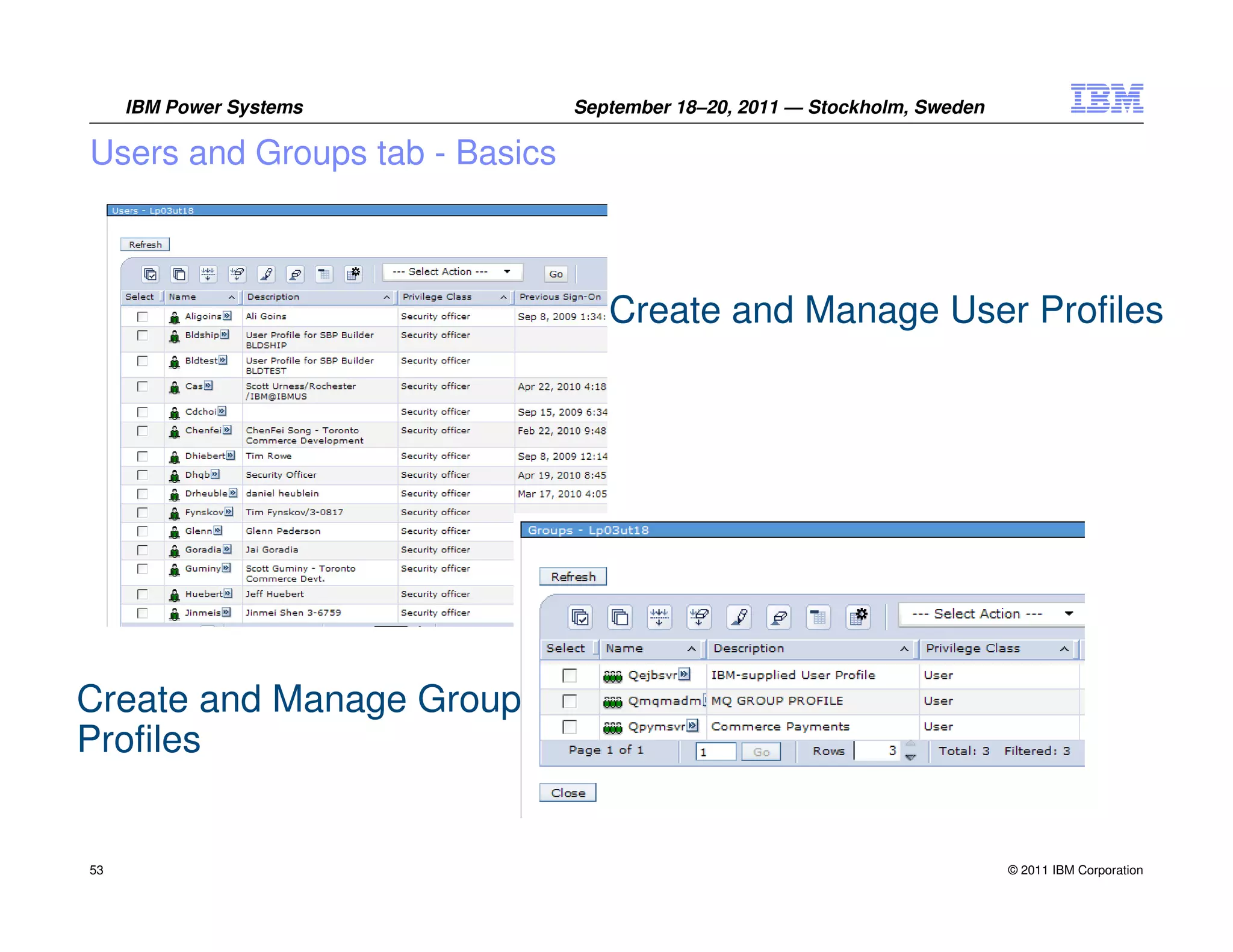The image size is (1233, 952).
Task: Click page number field in Groups pager
Action: tap(716, 752)
